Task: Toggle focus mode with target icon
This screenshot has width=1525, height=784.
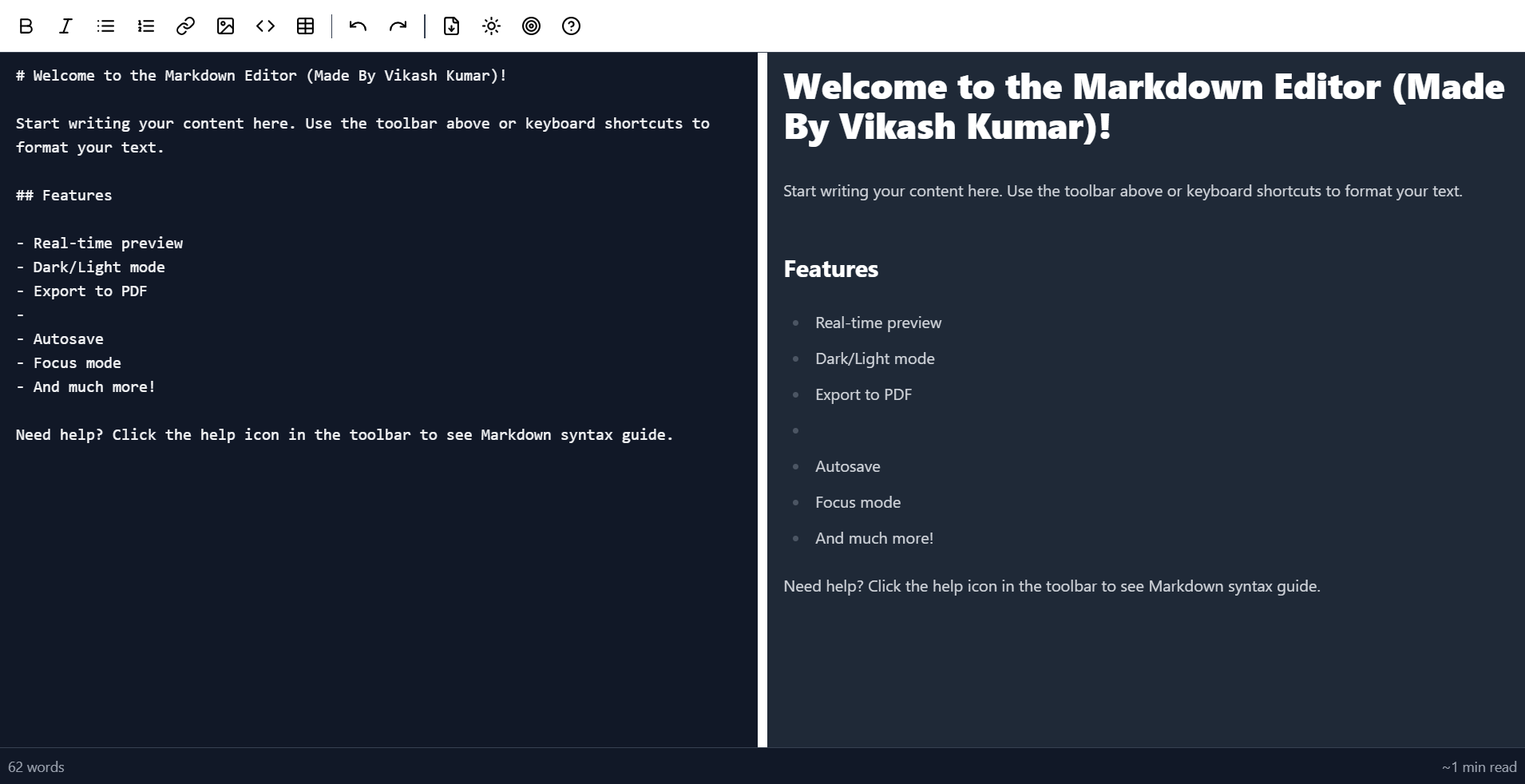Action: (x=531, y=26)
